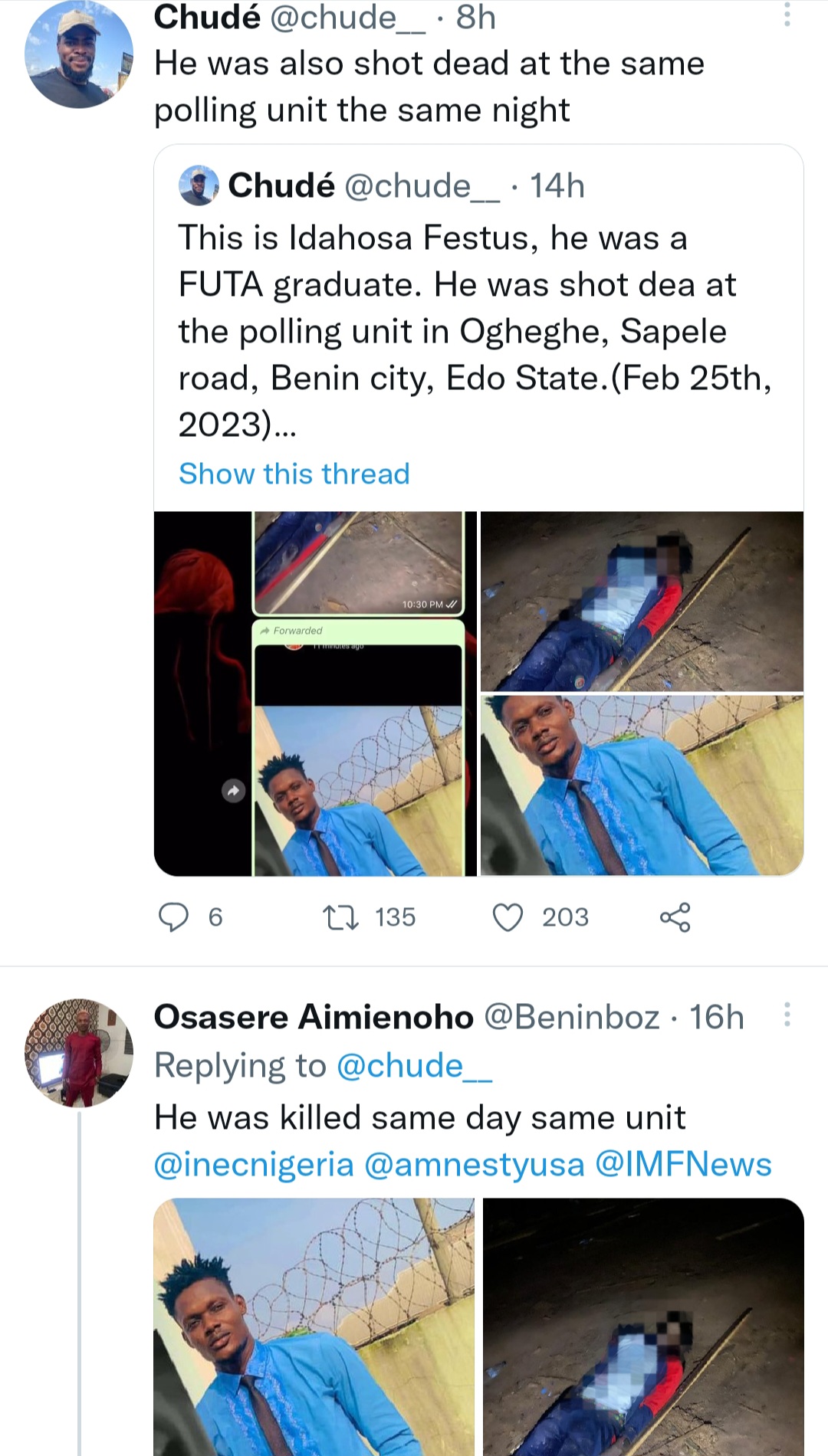The width and height of the screenshot is (828, 1456).
Task: Tap Osasere Aimienoho's profile picture
Action: (x=79, y=1052)
